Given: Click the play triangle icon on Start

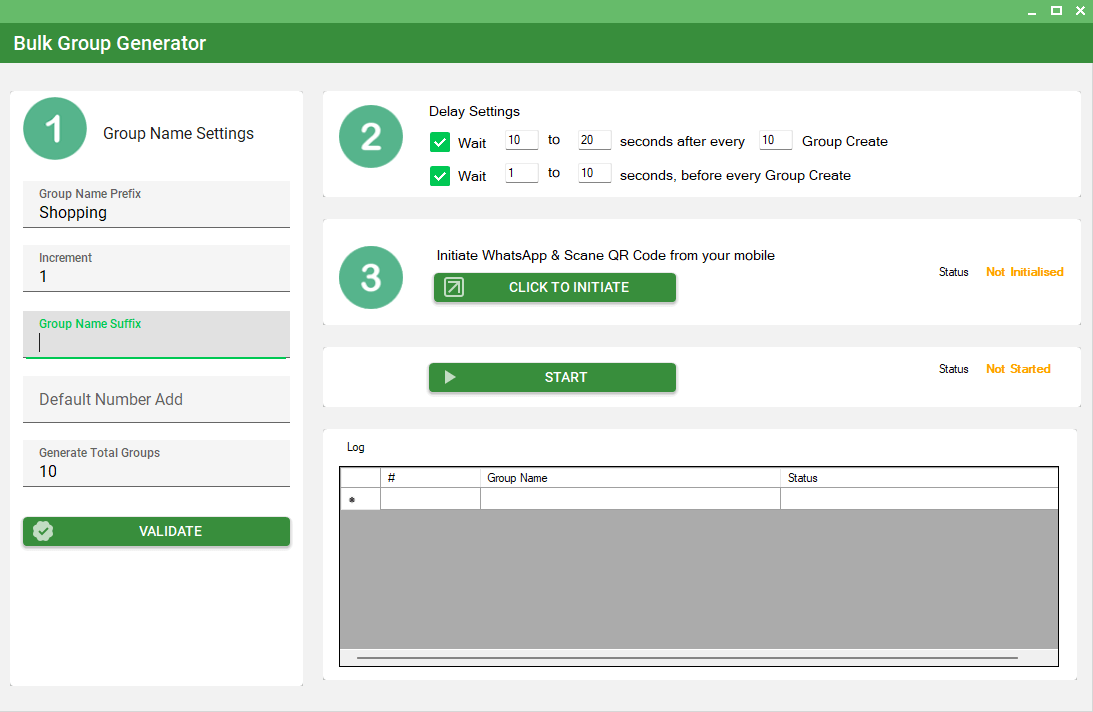Looking at the screenshot, I should coord(450,377).
